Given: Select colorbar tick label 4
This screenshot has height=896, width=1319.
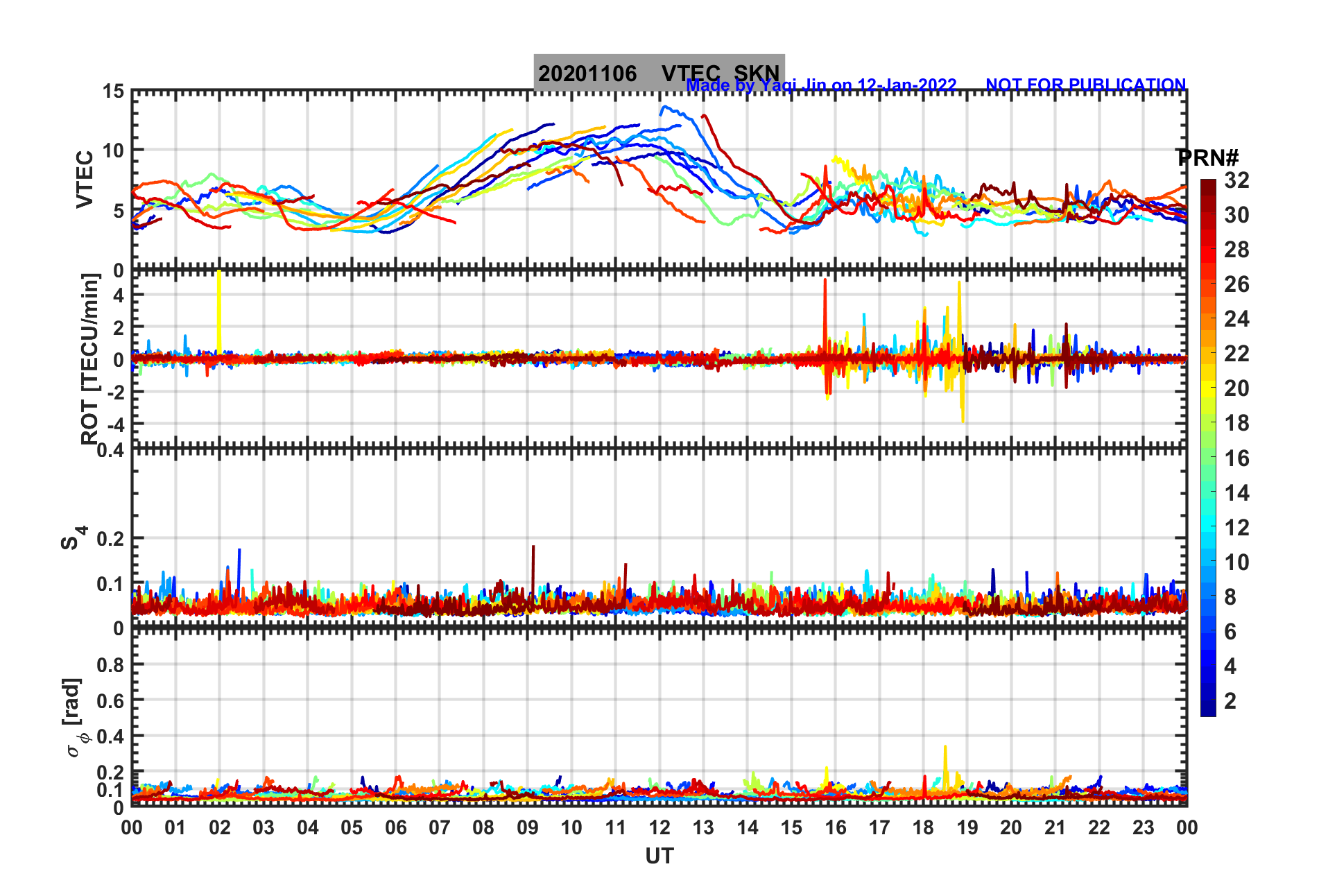Looking at the screenshot, I should 1230,666.
